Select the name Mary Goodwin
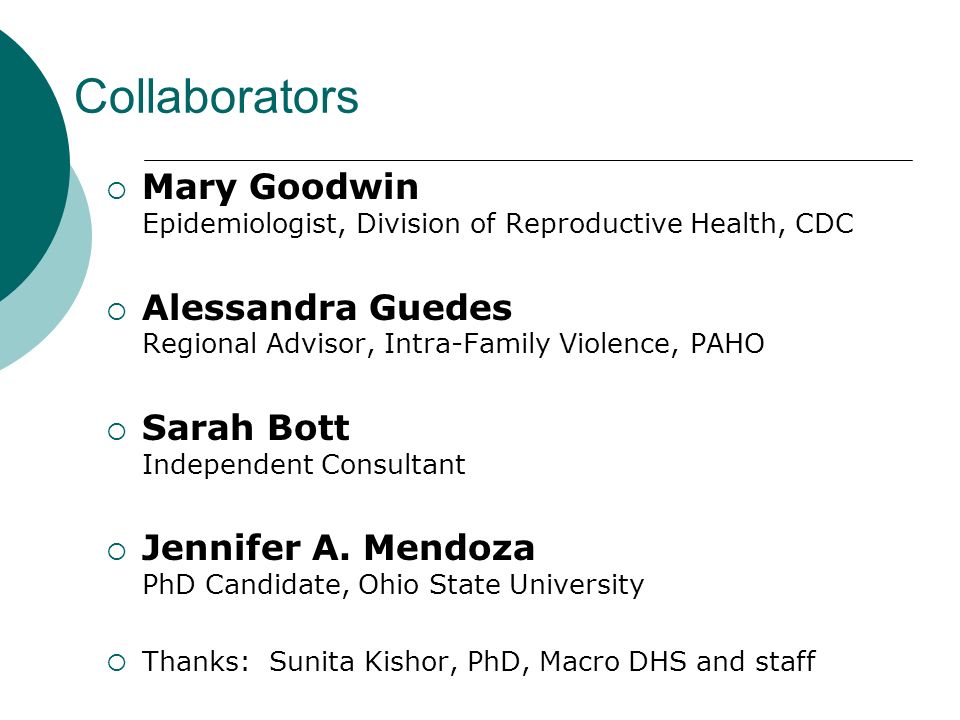The width and height of the screenshot is (960, 720). tap(280, 188)
